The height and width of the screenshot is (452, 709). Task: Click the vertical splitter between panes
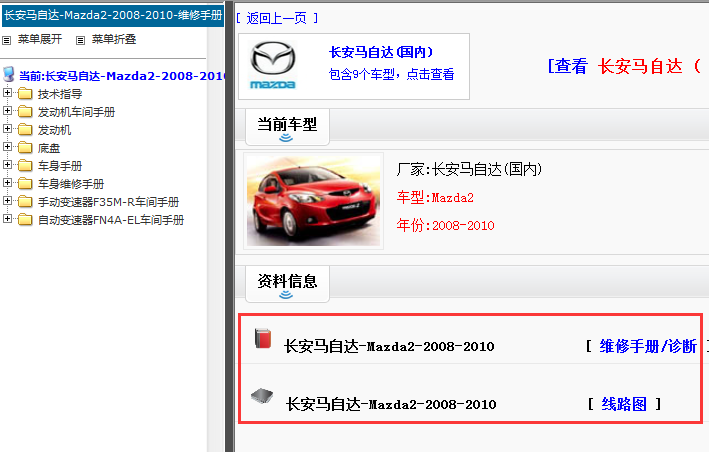229,226
